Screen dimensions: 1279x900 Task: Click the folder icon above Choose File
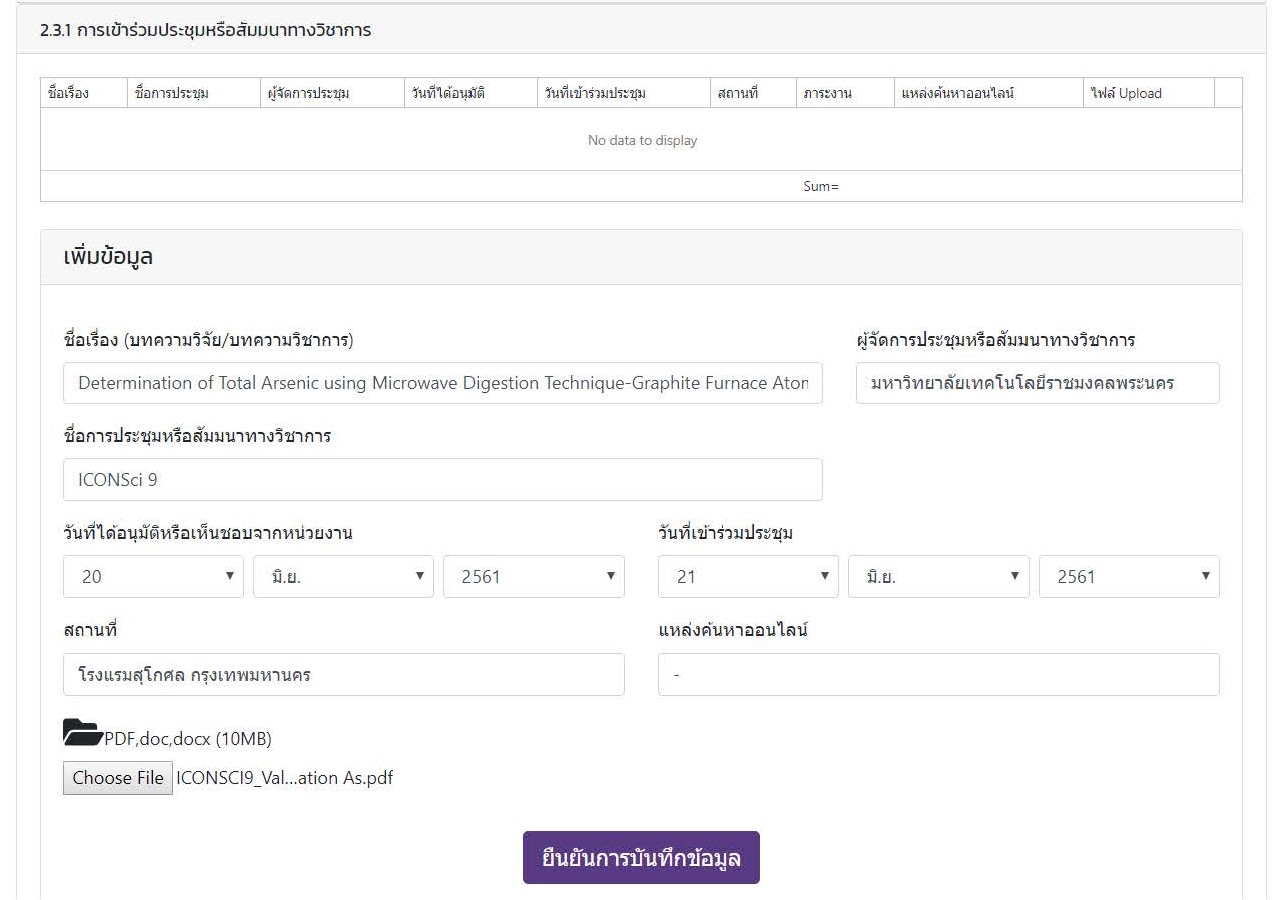click(82, 733)
